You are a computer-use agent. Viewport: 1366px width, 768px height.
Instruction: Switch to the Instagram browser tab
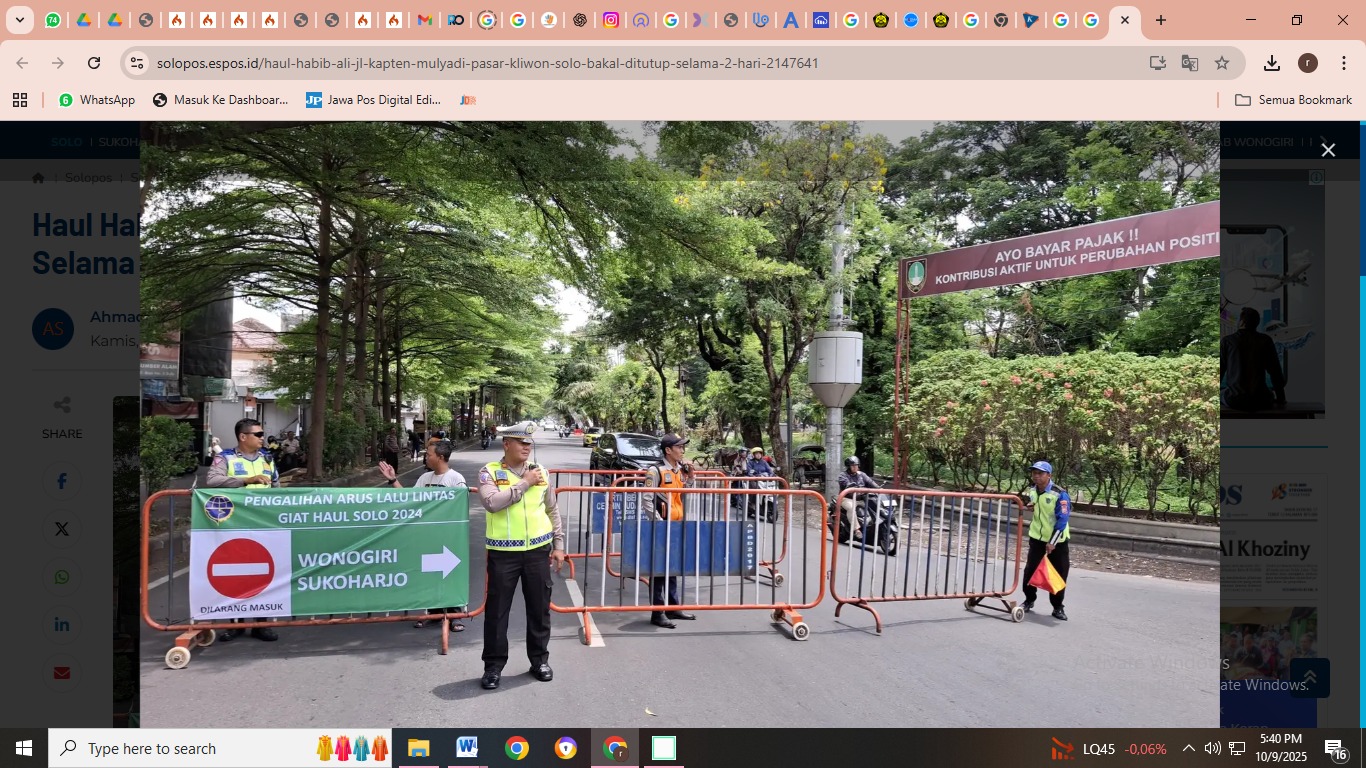610,20
